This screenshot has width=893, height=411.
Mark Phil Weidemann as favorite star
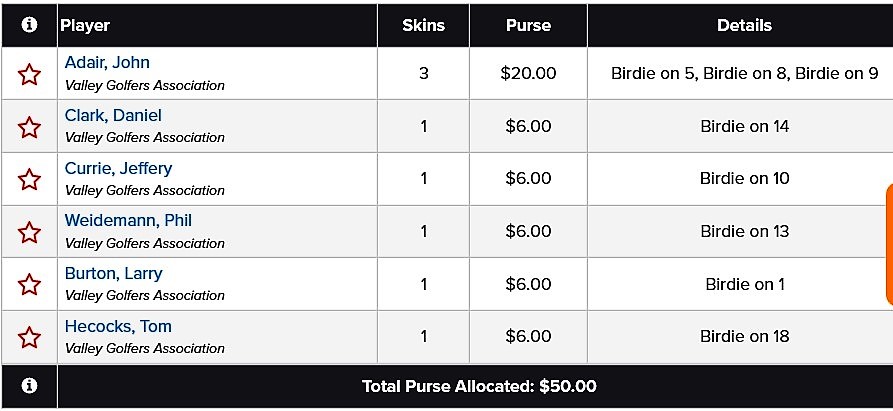pos(29,232)
